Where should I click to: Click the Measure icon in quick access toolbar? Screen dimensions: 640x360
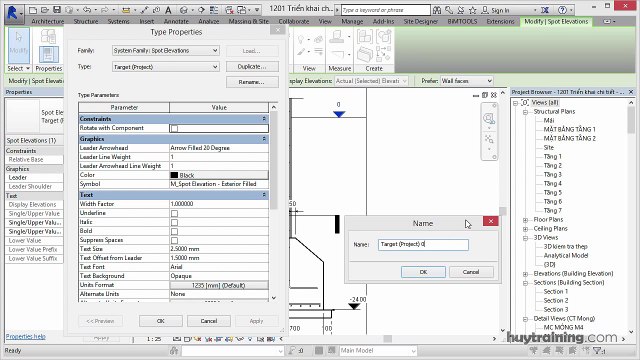(127, 10)
